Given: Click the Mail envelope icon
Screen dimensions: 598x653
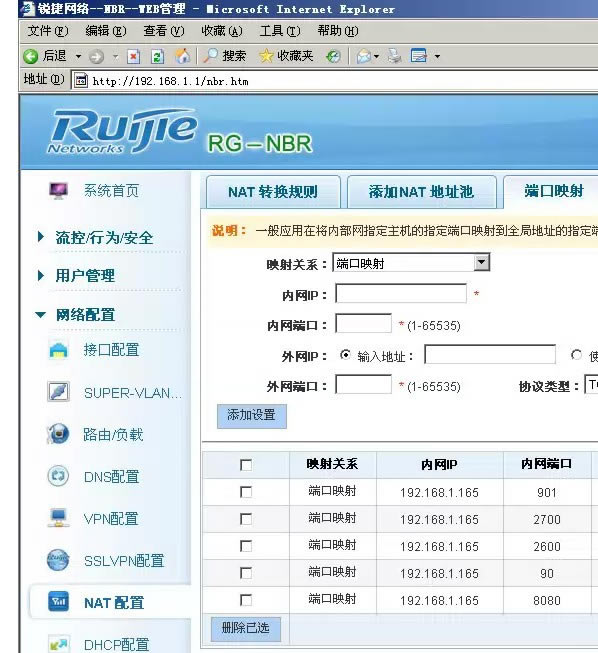Looking at the screenshot, I should click(364, 56).
